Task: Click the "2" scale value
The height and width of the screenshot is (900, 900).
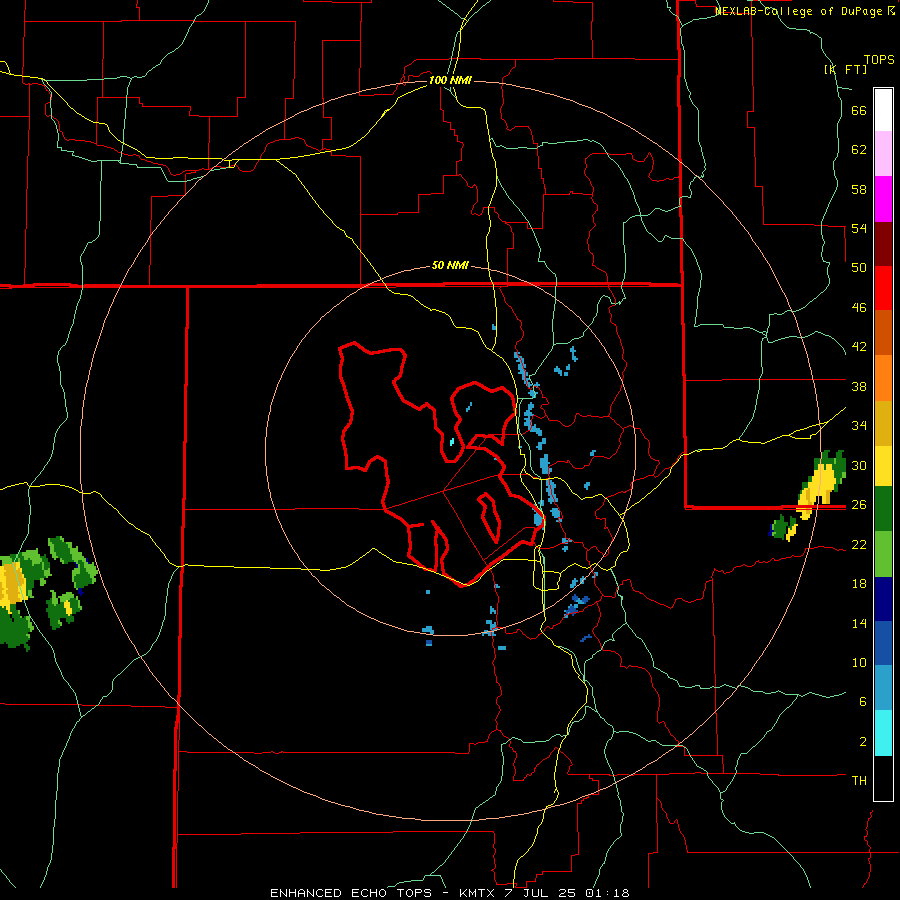Action: tap(863, 742)
